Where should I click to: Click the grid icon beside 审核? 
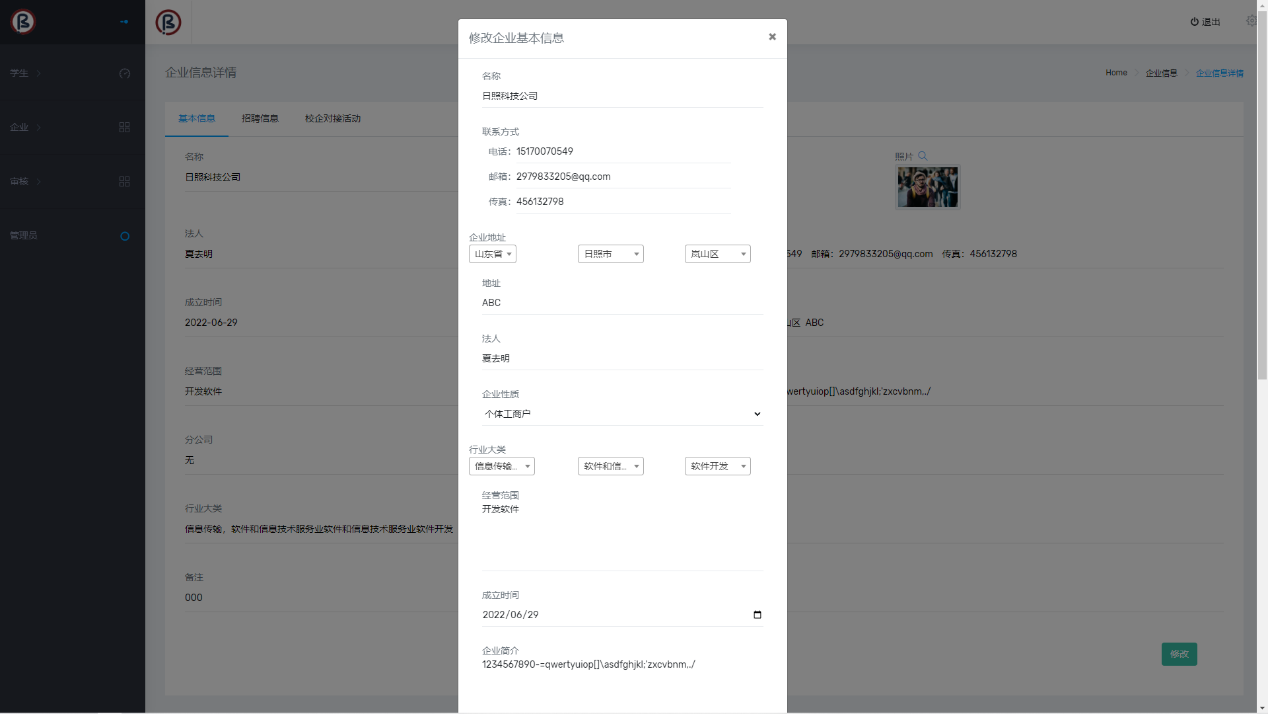124,181
